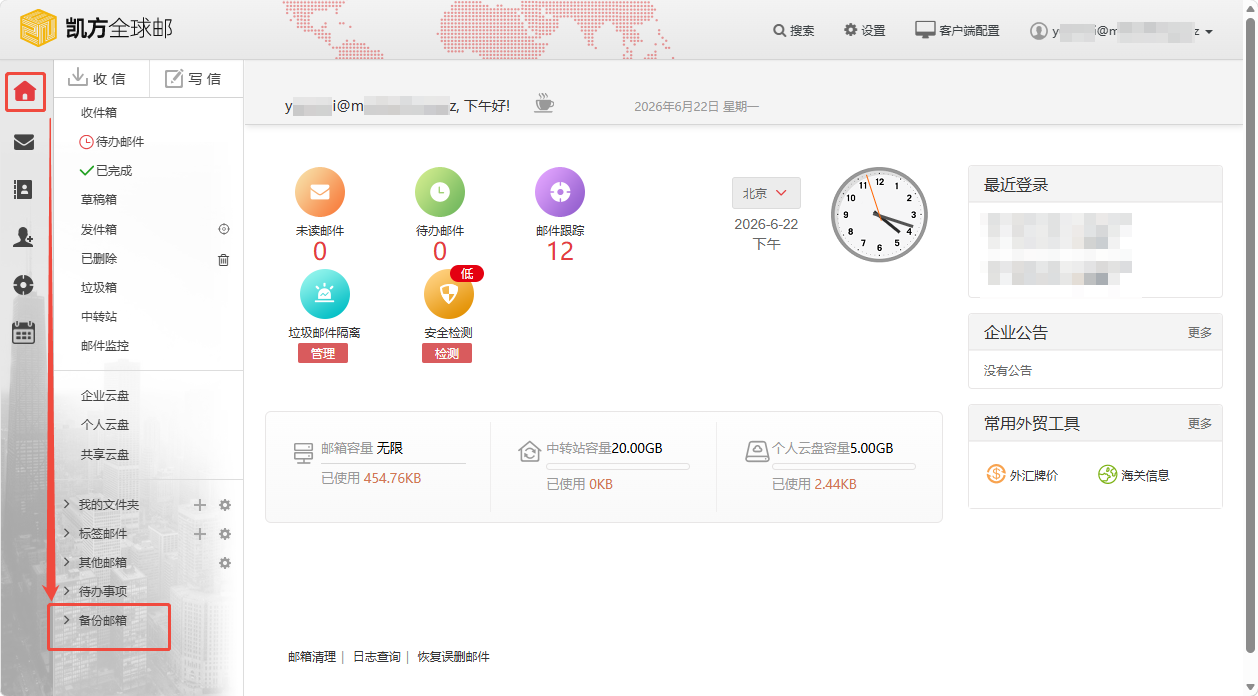Open the 日志查询 link
Screen dimensions: 1258x696
click(377, 657)
